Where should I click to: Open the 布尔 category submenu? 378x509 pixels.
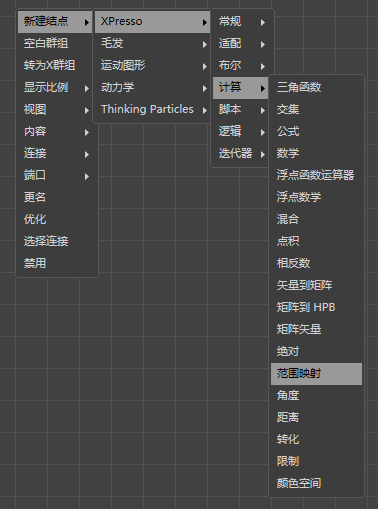pyautogui.click(x=241, y=65)
